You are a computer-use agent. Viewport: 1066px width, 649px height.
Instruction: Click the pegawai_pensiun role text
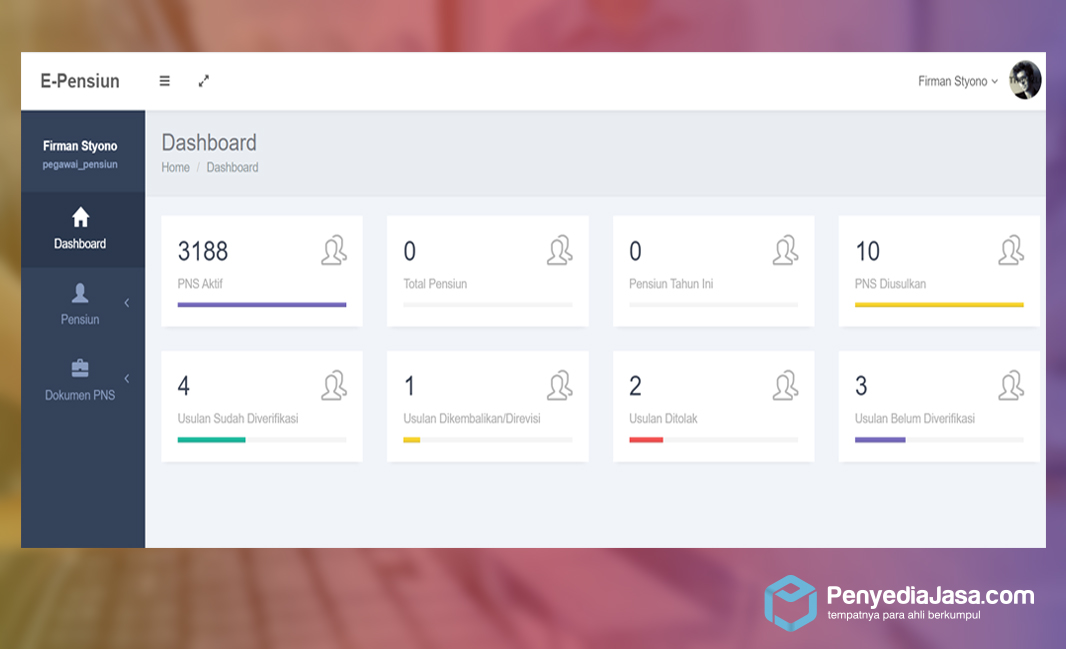click(x=80, y=164)
